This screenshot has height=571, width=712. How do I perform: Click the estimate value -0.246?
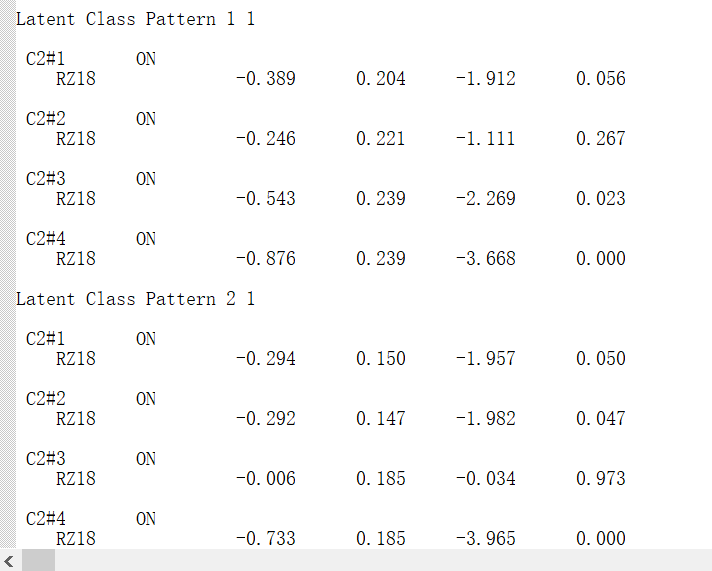click(265, 139)
